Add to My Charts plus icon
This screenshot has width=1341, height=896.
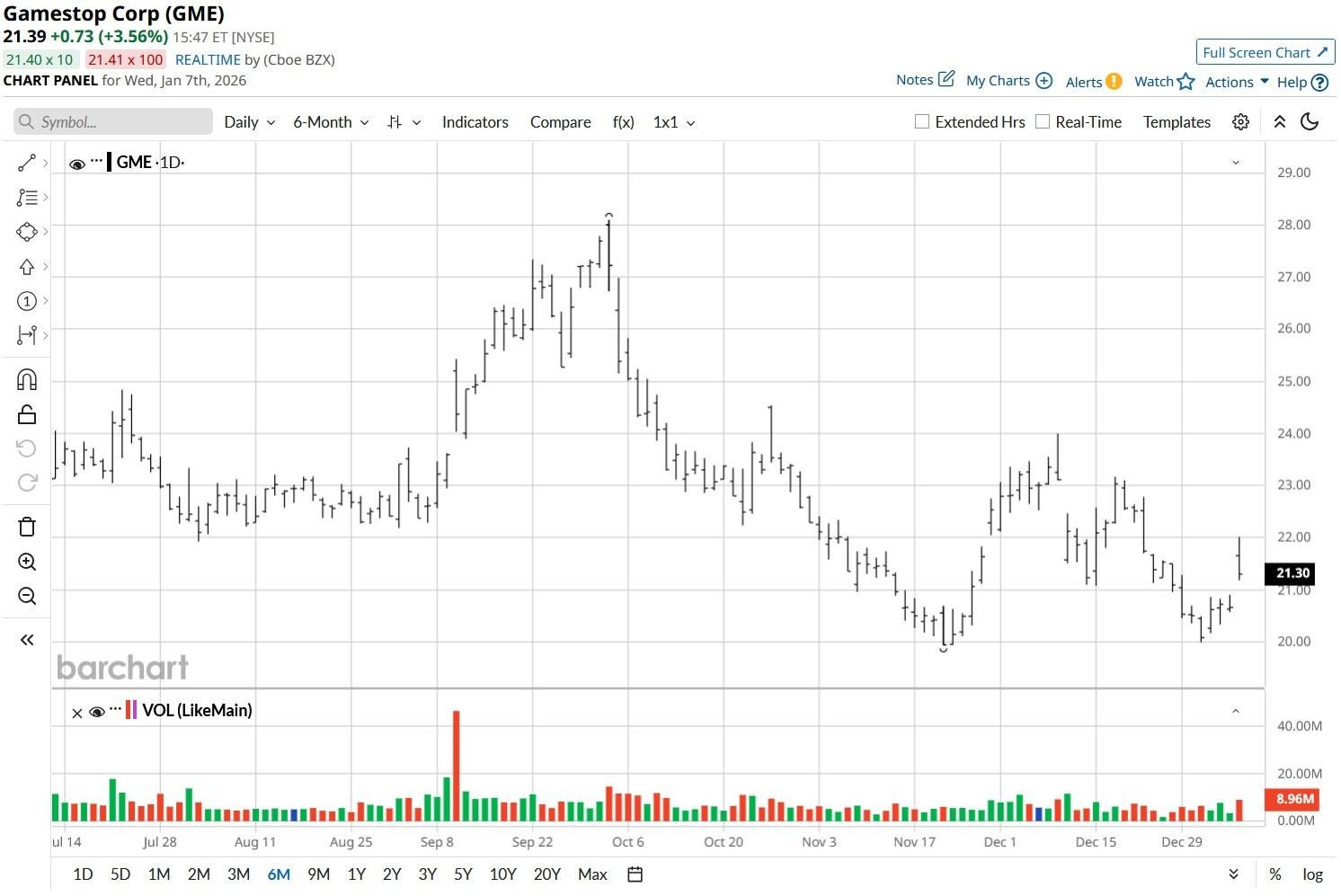click(1043, 81)
